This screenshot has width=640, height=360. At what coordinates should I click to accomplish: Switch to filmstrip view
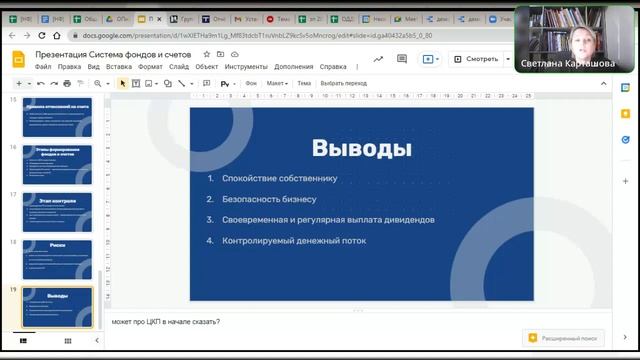click(23, 340)
